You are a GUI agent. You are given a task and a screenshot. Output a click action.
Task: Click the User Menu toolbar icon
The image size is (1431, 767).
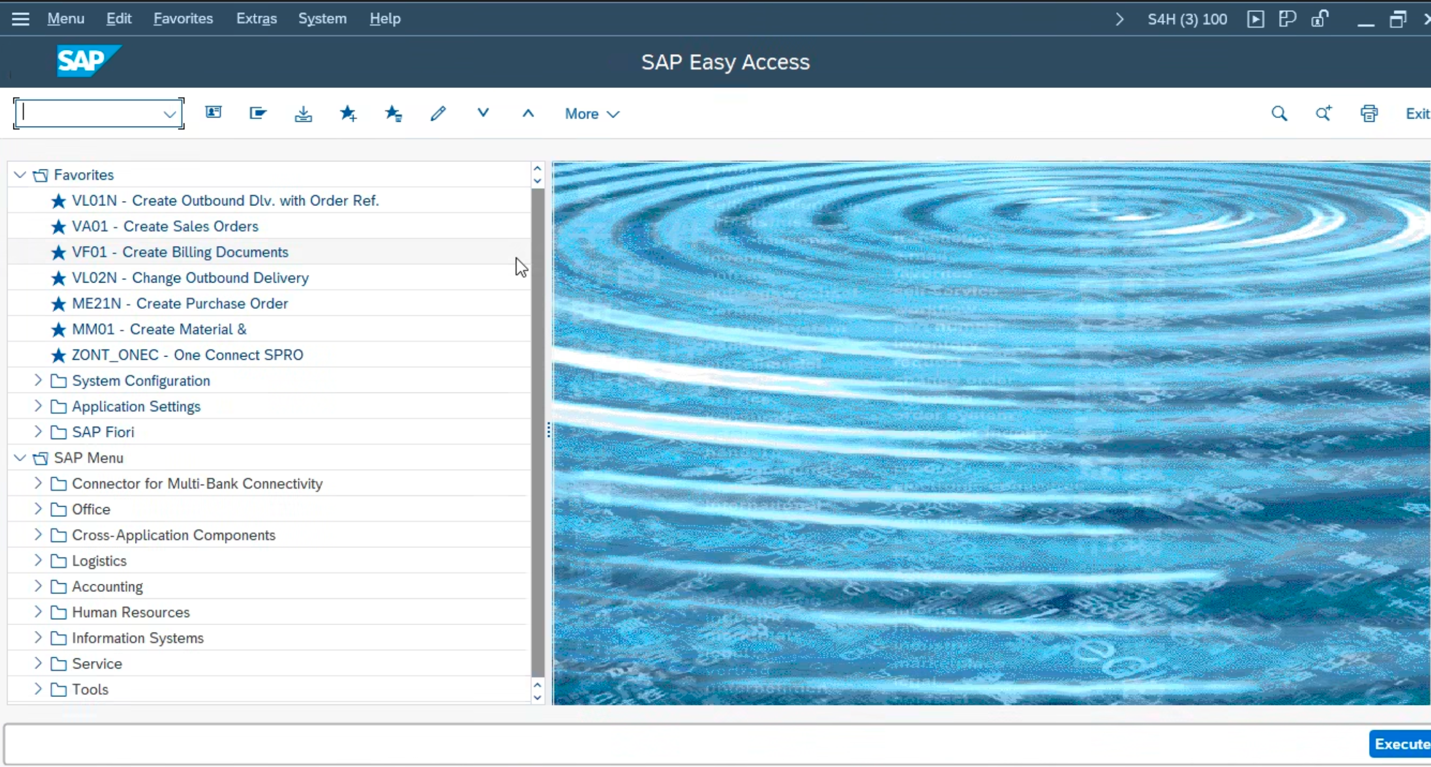[213, 113]
